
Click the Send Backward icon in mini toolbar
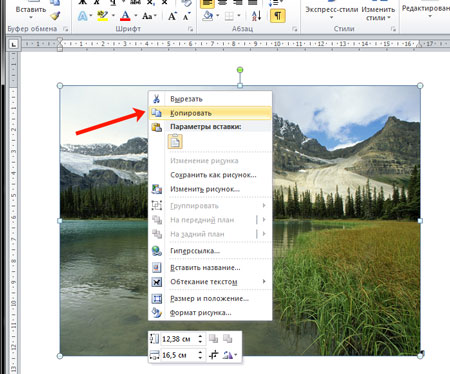[227, 339]
